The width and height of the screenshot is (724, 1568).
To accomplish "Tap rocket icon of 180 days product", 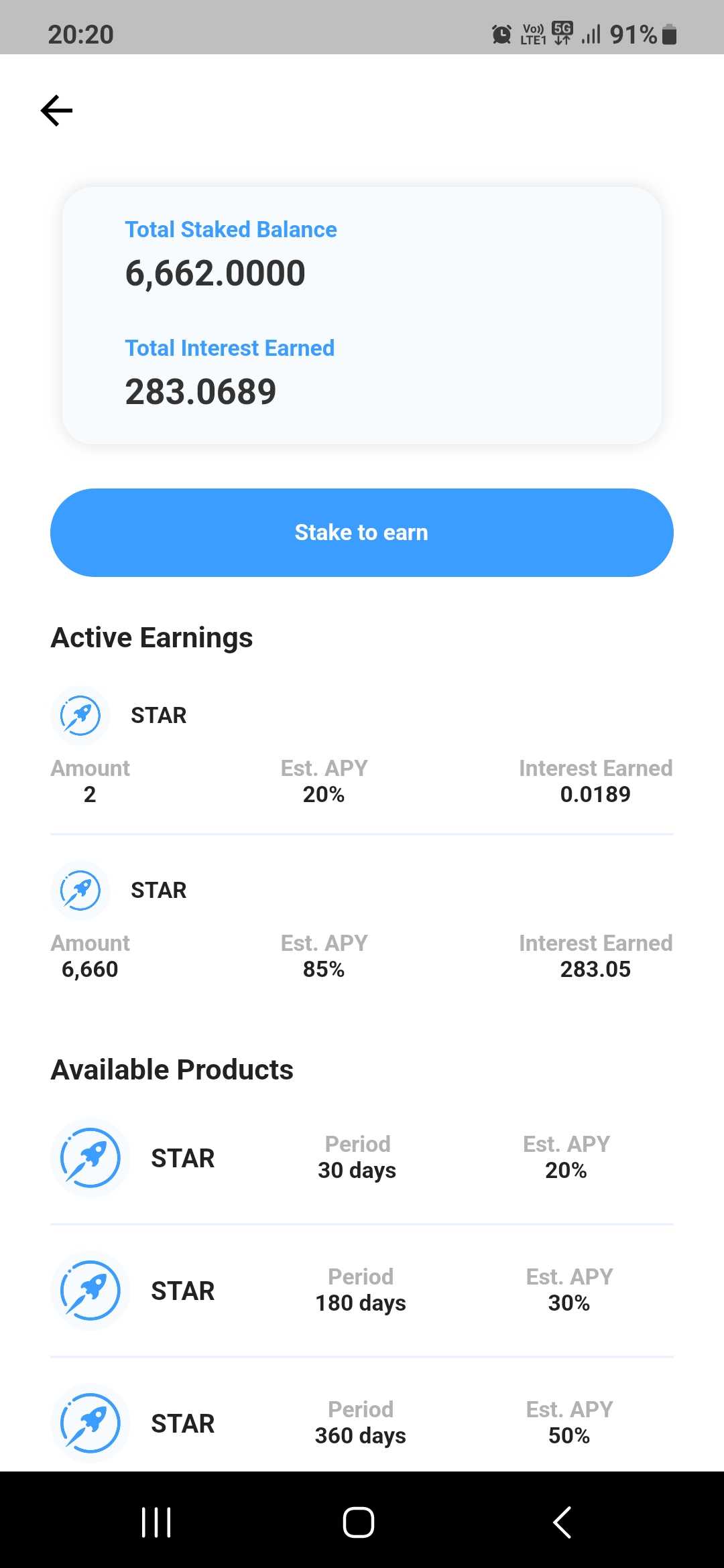I will (x=90, y=1291).
